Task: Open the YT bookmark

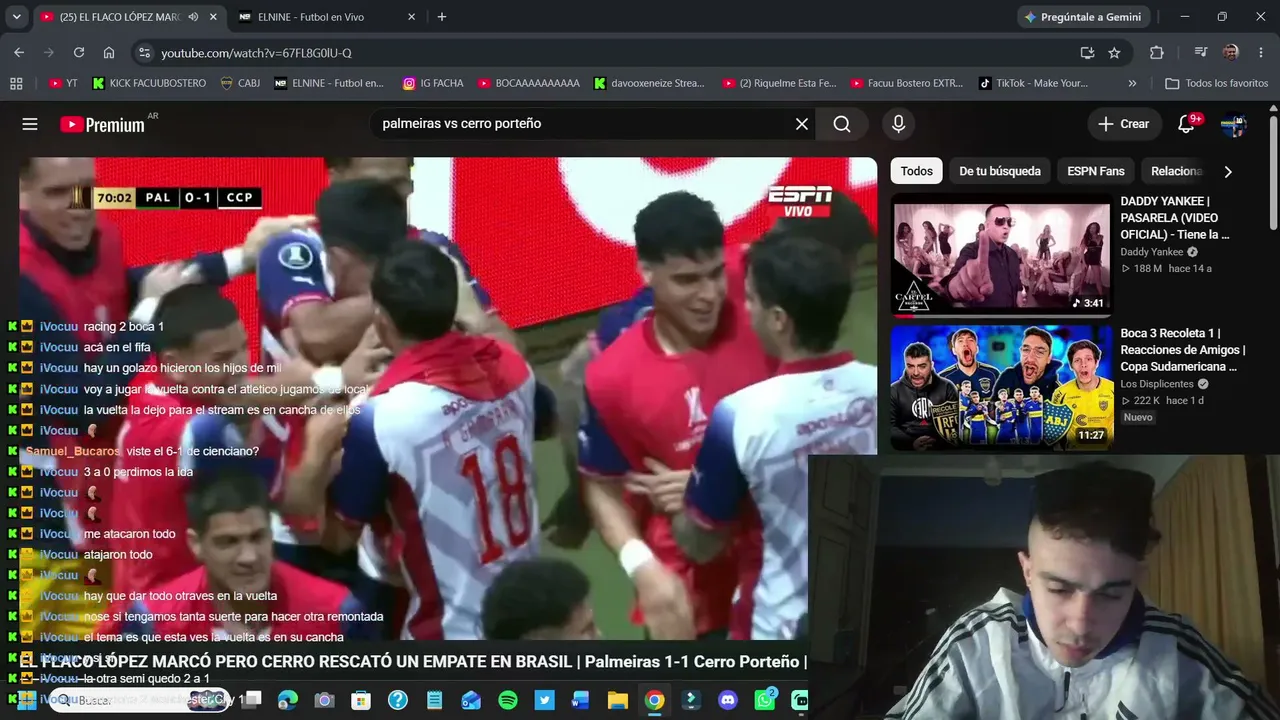Action: [64, 83]
